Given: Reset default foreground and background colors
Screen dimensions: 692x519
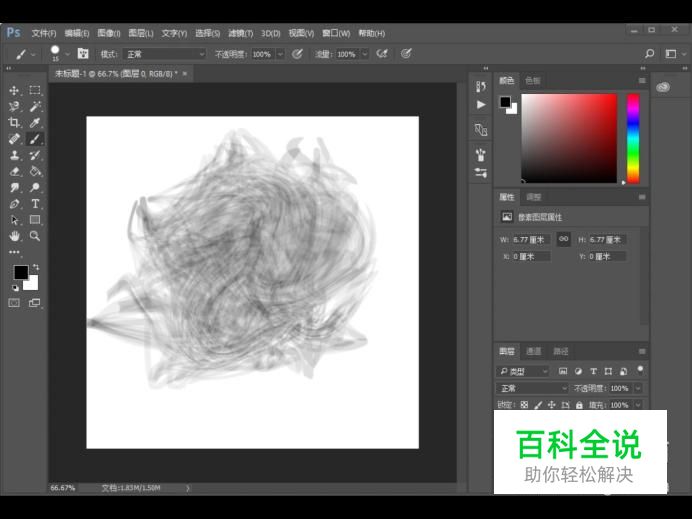Looking at the screenshot, I should pos(15,288).
